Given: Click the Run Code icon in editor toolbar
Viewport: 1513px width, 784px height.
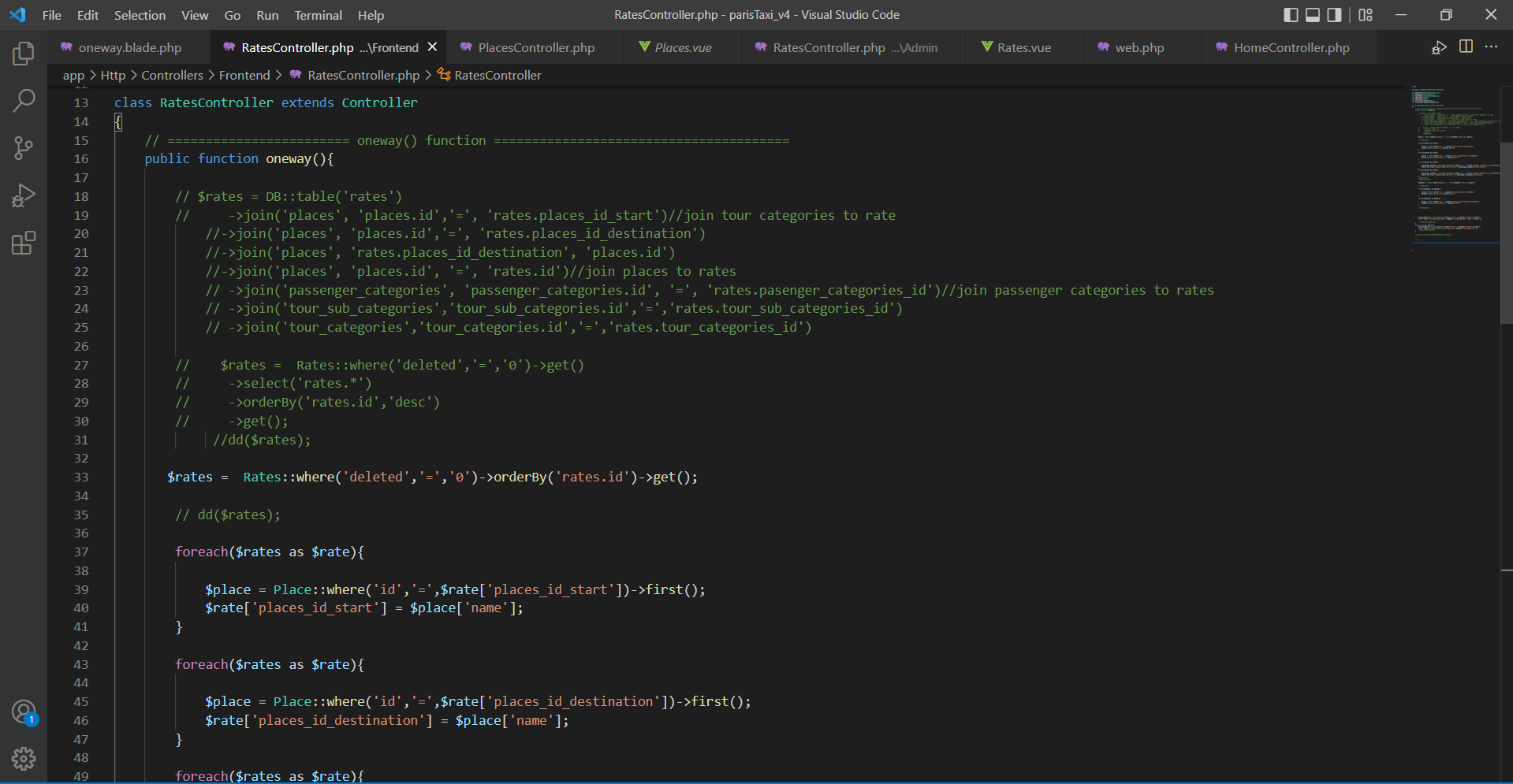Looking at the screenshot, I should (x=1439, y=47).
